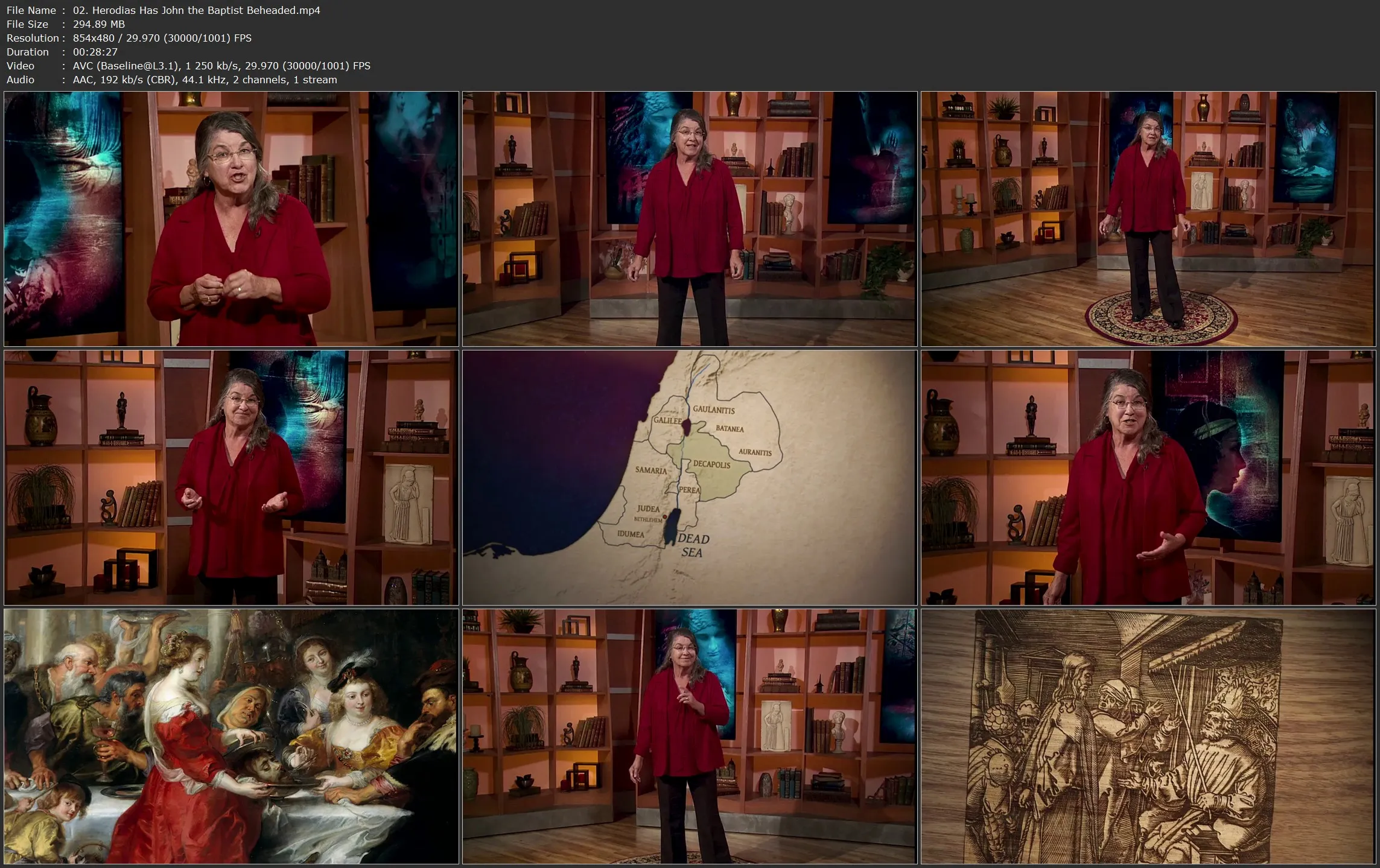Click the 'IDUMEA' label on the map

[631, 534]
